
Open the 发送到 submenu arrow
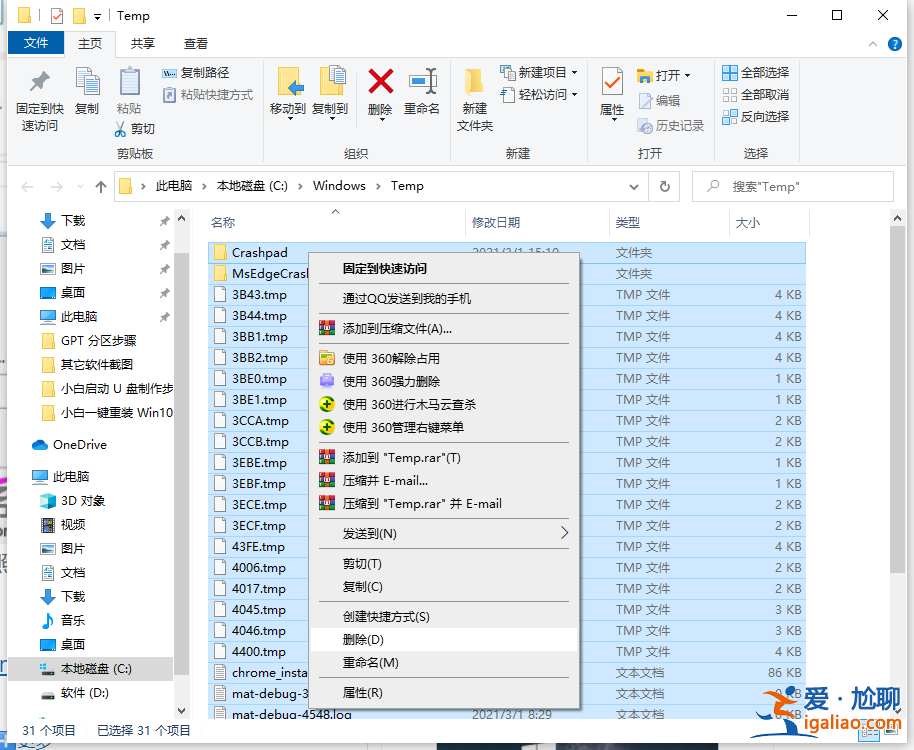coord(564,534)
